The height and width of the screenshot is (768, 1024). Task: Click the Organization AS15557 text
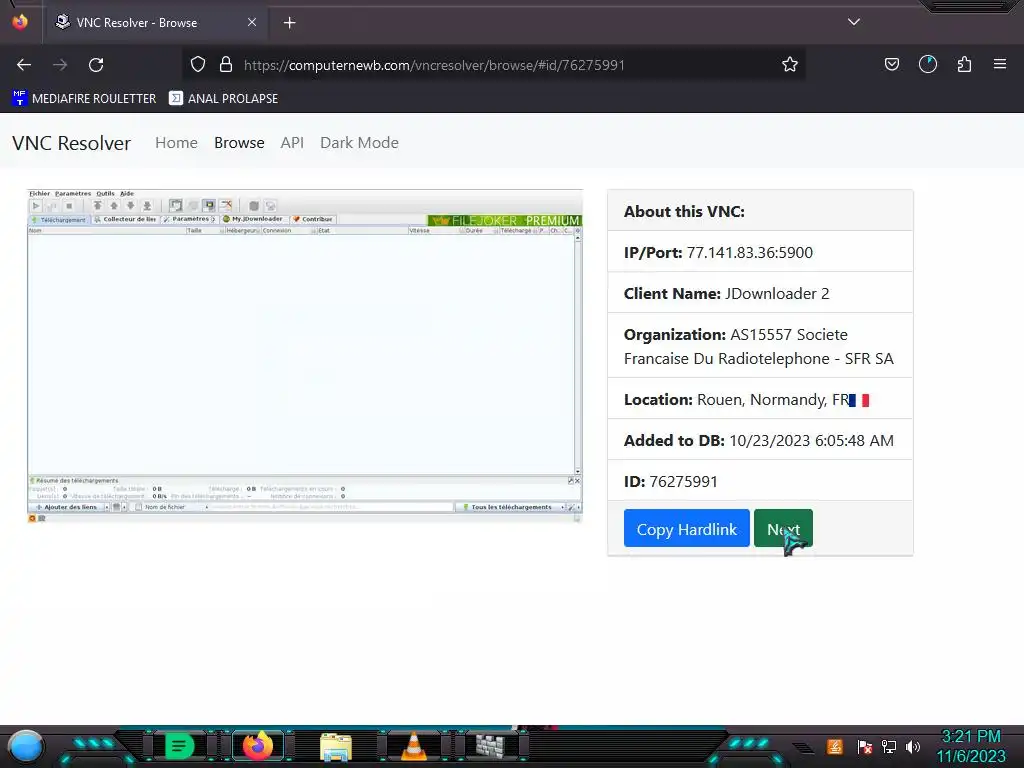758,346
